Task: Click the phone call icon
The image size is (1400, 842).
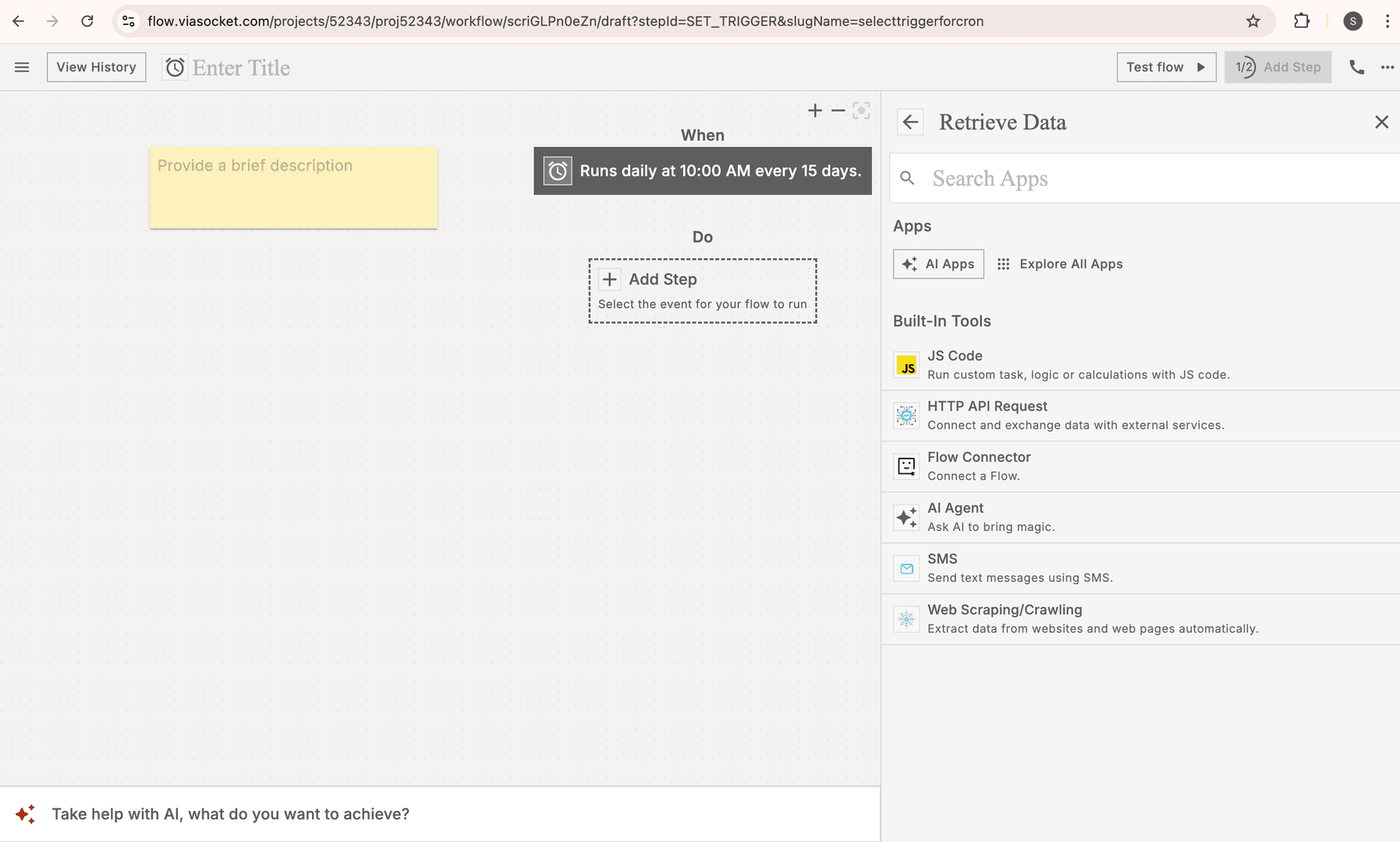Action: (1357, 68)
